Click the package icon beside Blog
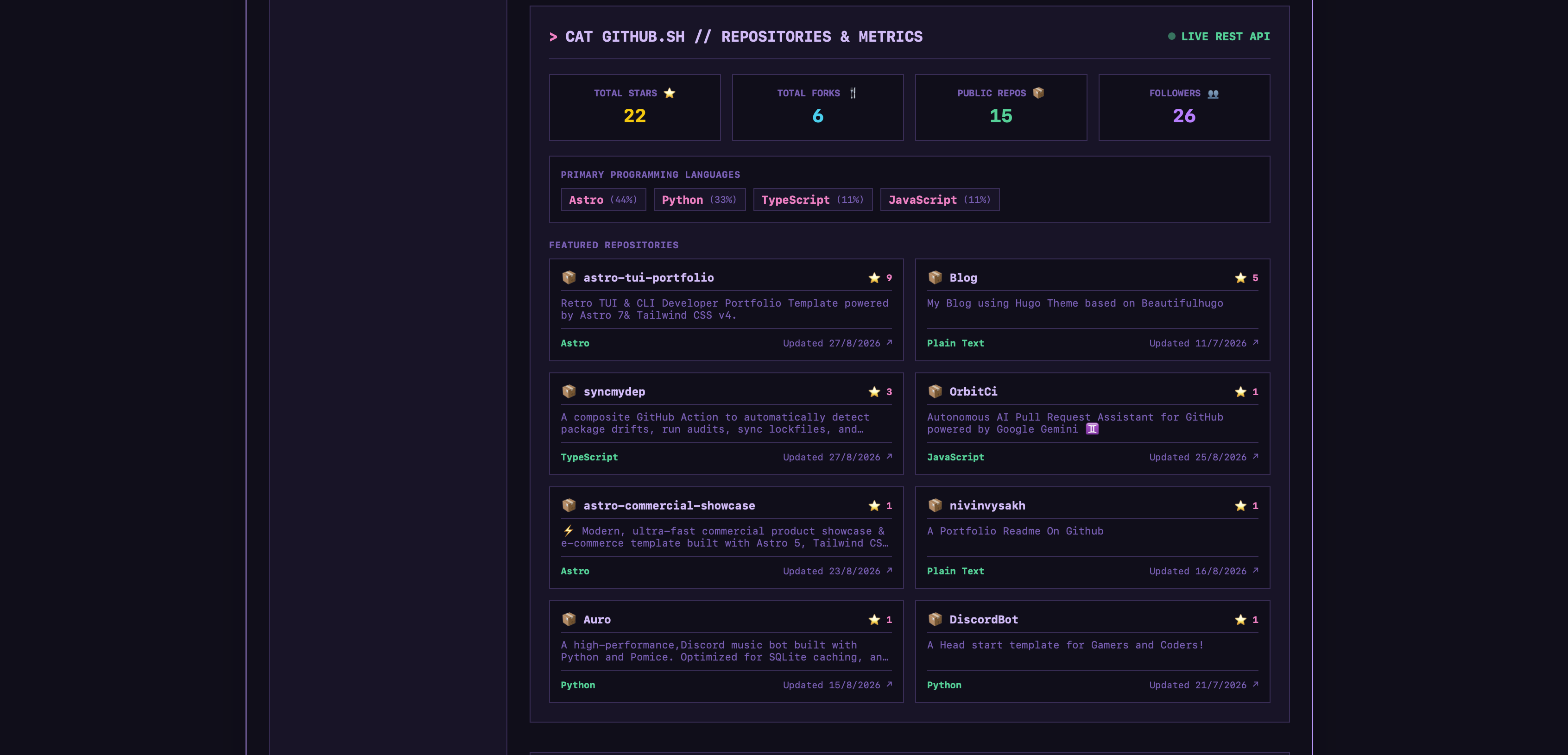Image resolution: width=1568 pixels, height=755 pixels. tap(935, 277)
